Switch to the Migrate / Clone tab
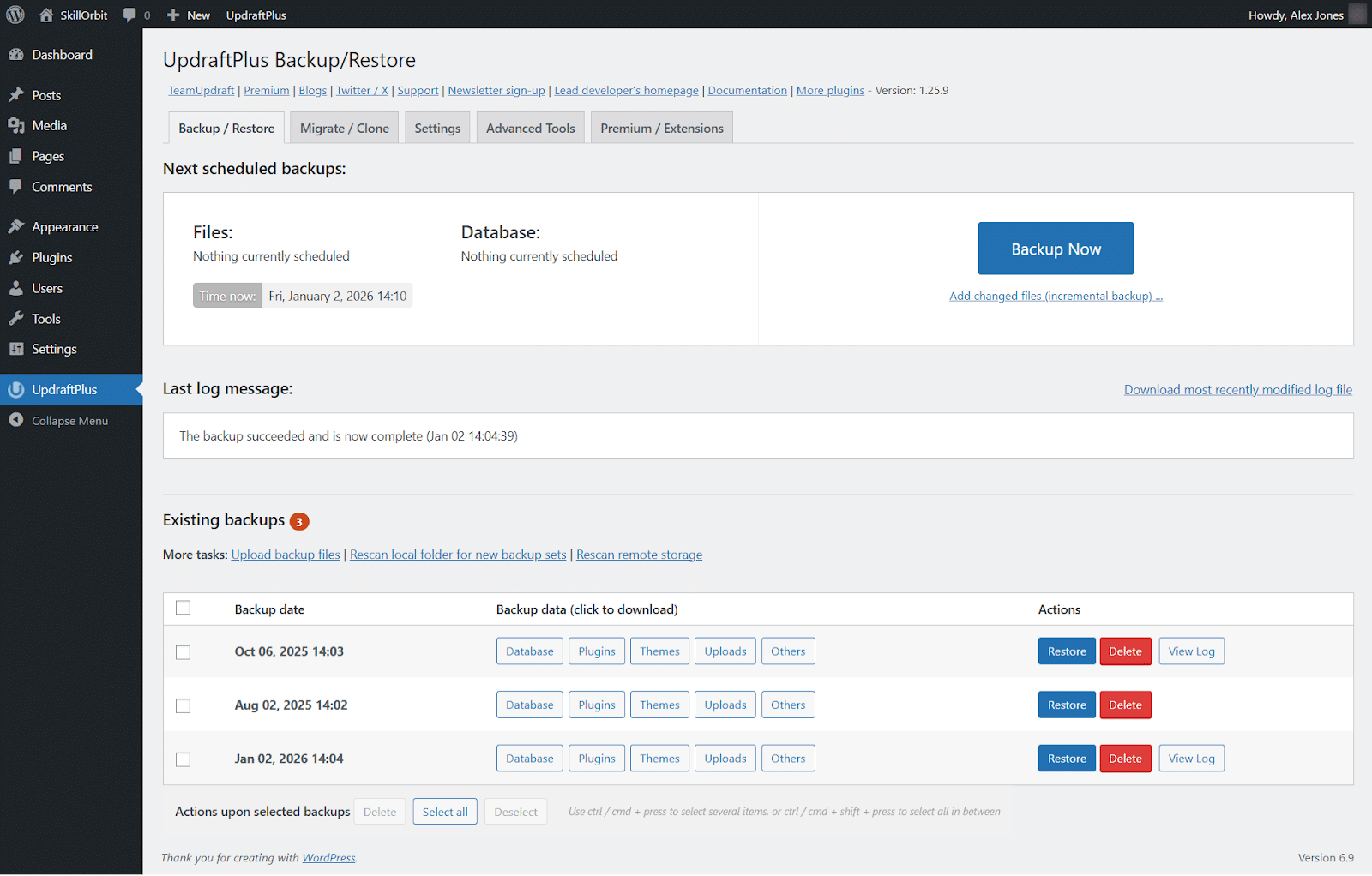 (x=345, y=128)
